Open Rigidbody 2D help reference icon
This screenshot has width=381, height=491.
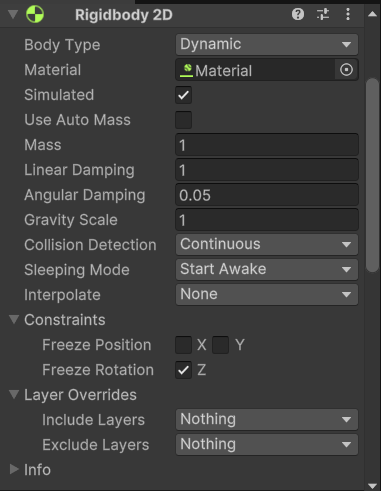(x=298, y=14)
